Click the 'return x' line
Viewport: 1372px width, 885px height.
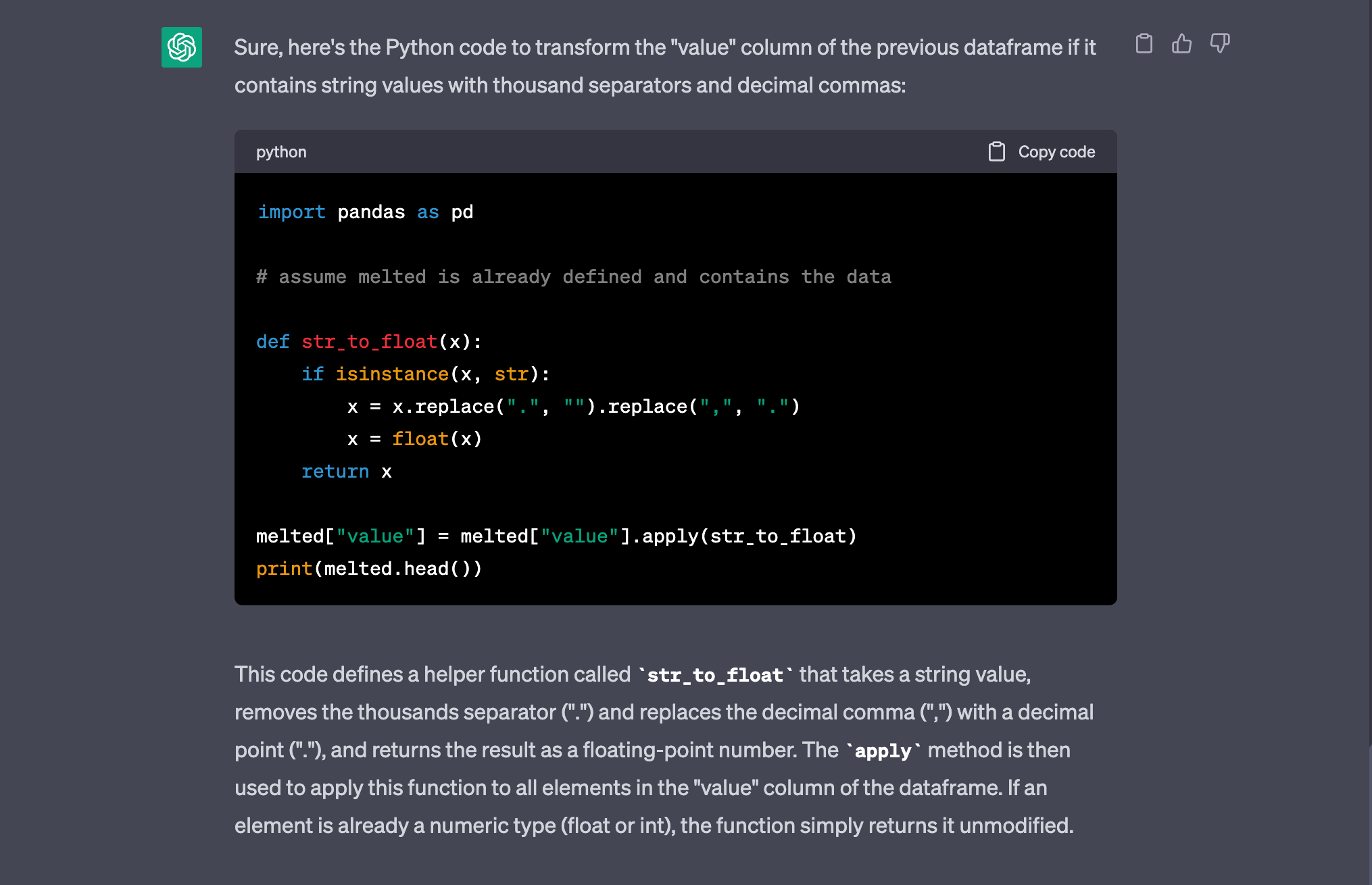[x=346, y=472]
